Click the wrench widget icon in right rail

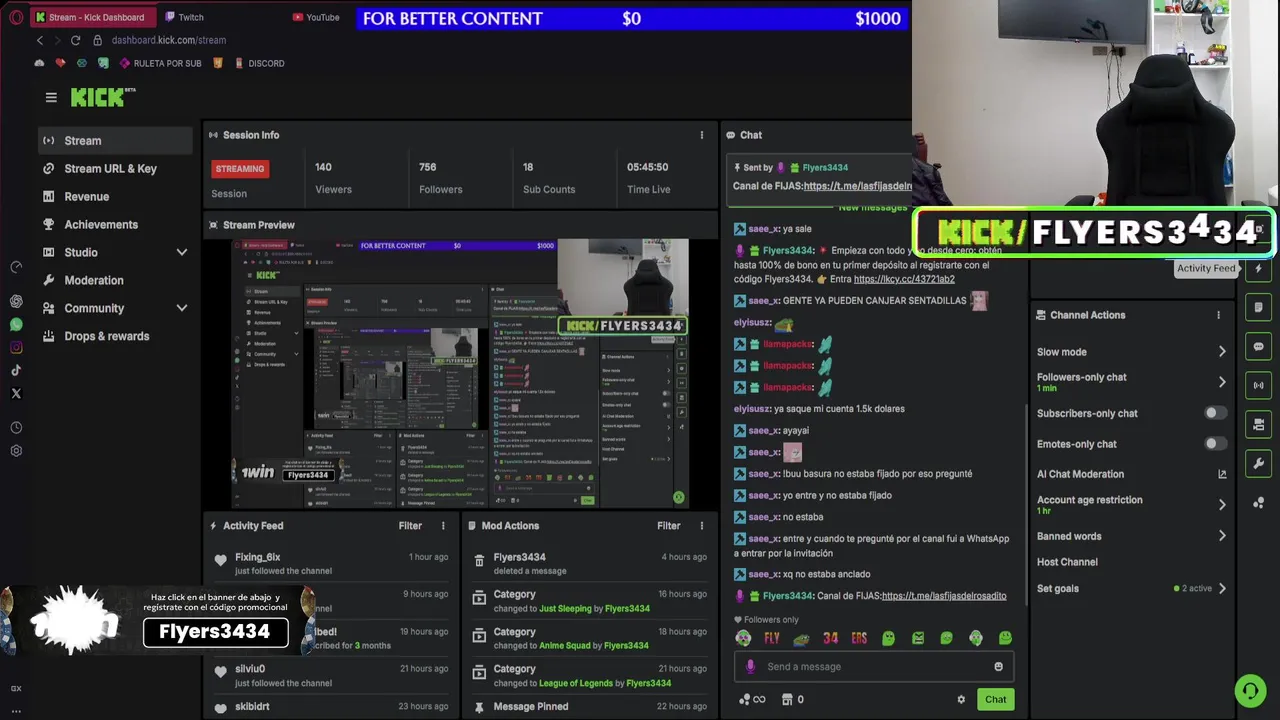1258,463
